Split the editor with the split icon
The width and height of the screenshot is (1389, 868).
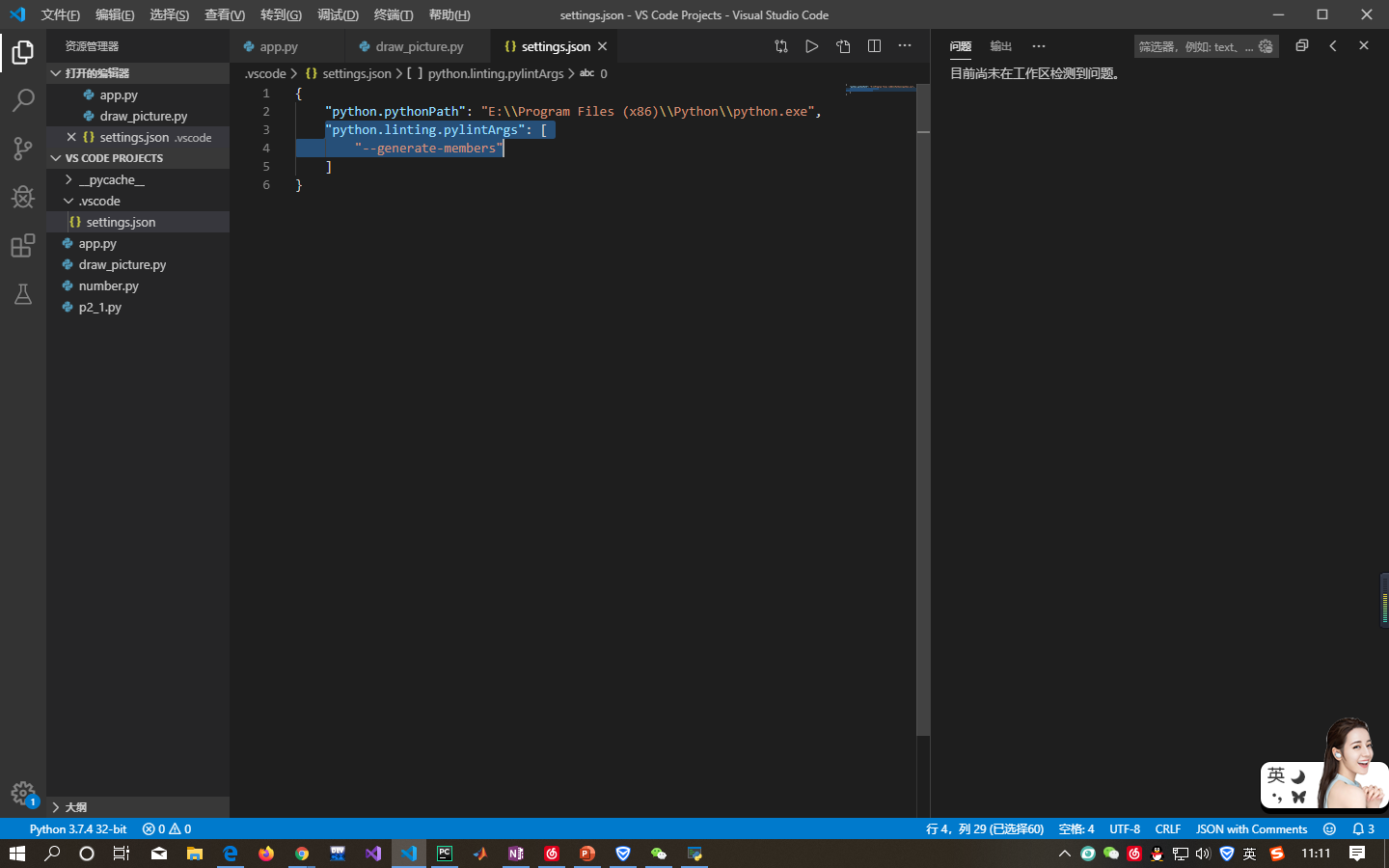tap(873, 45)
